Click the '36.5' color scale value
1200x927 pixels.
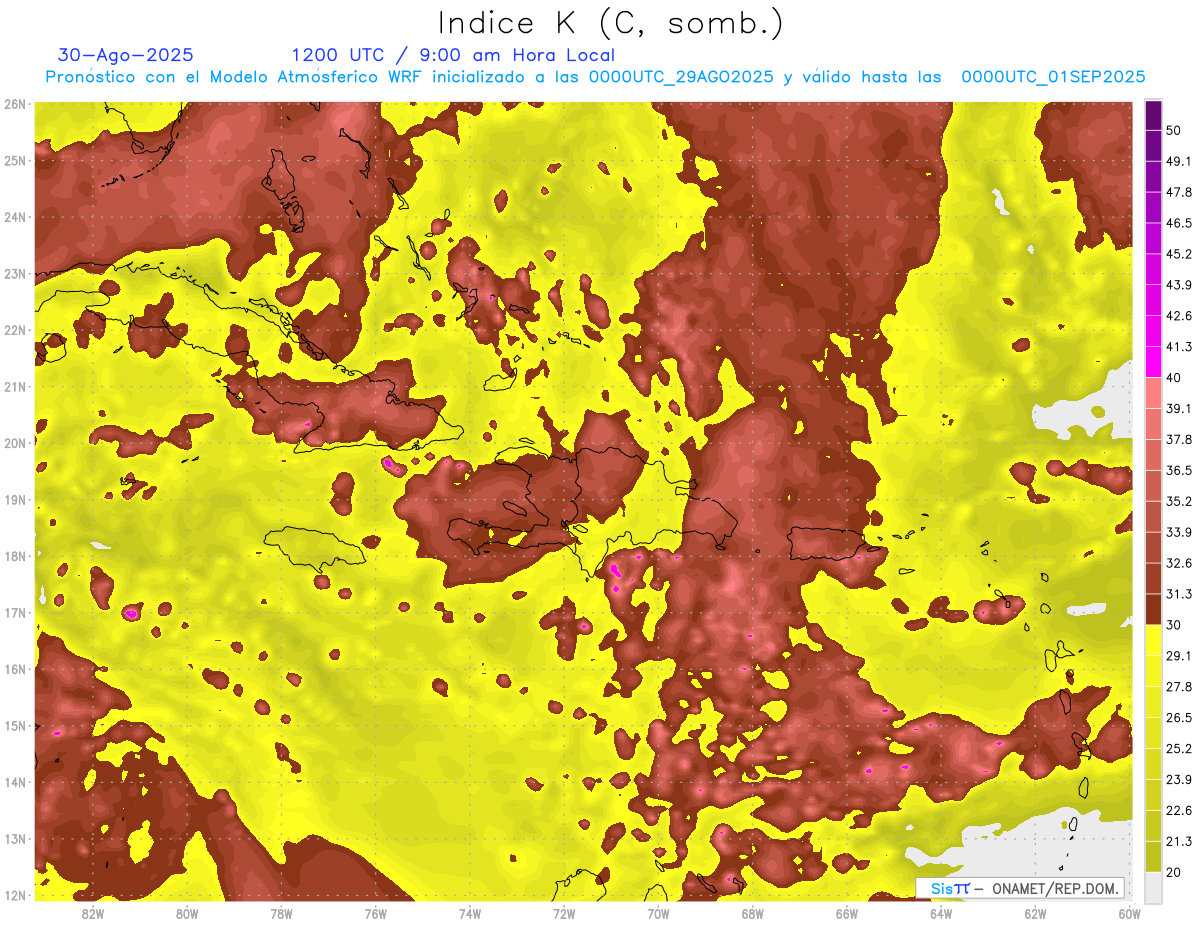(1178, 470)
